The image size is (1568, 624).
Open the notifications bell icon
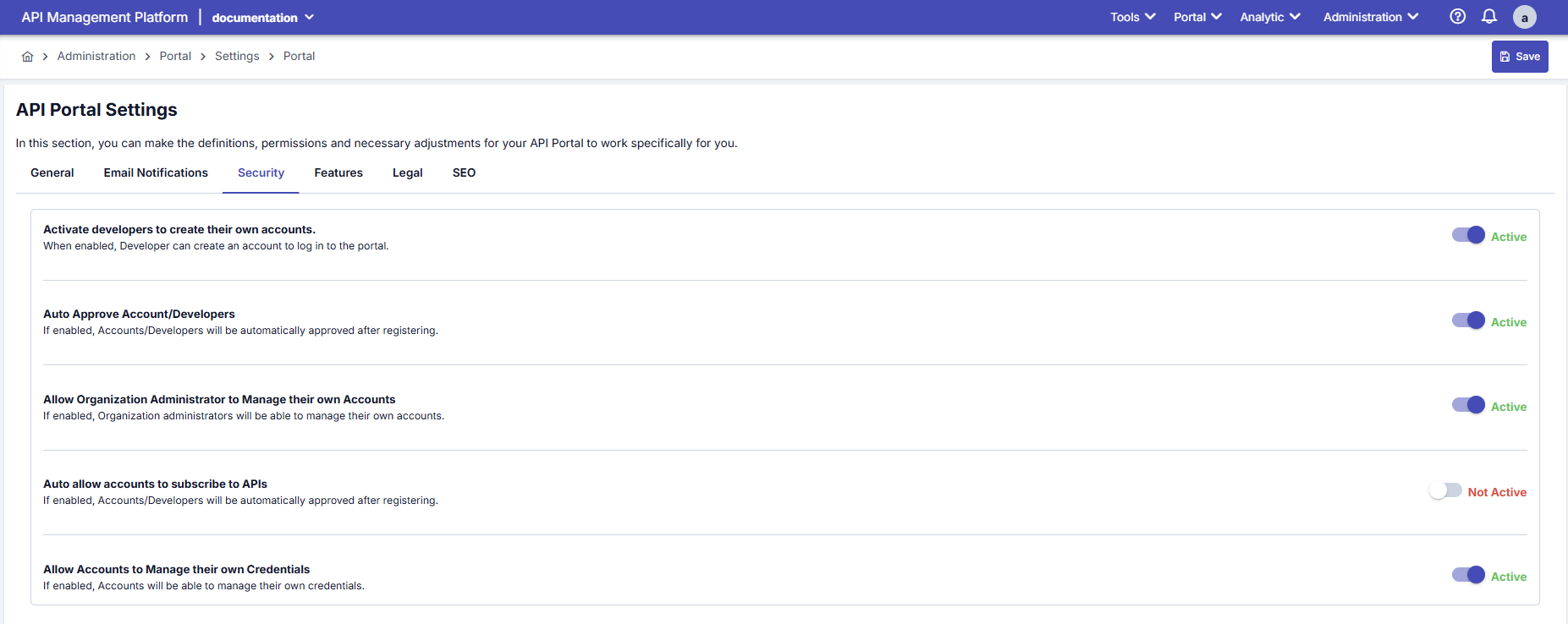pyautogui.click(x=1489, y=17)
